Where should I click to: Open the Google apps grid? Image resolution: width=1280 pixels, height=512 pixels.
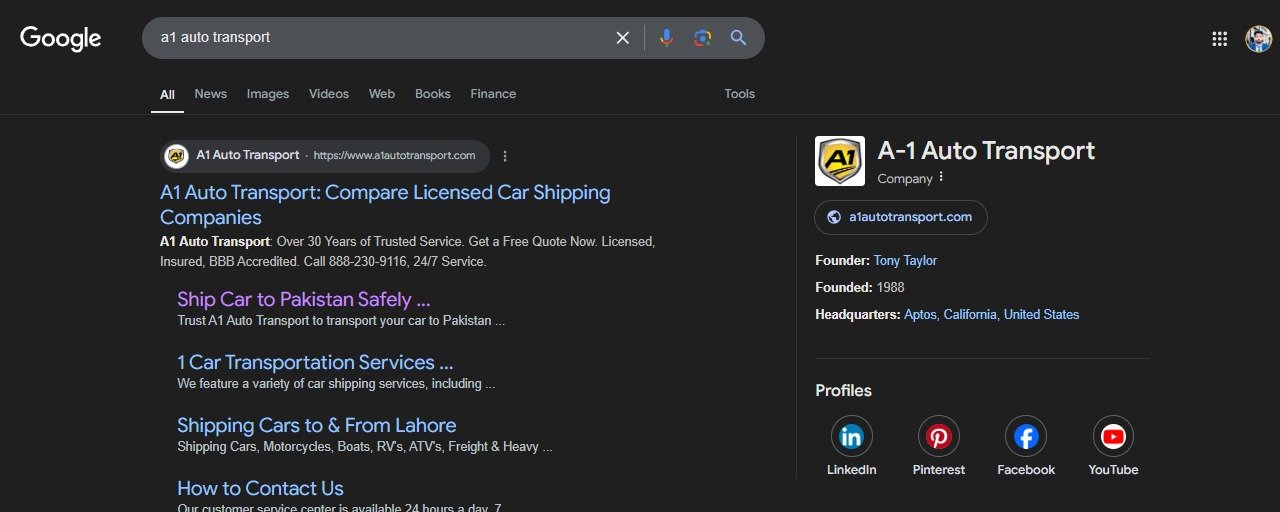coord(1219,39)
